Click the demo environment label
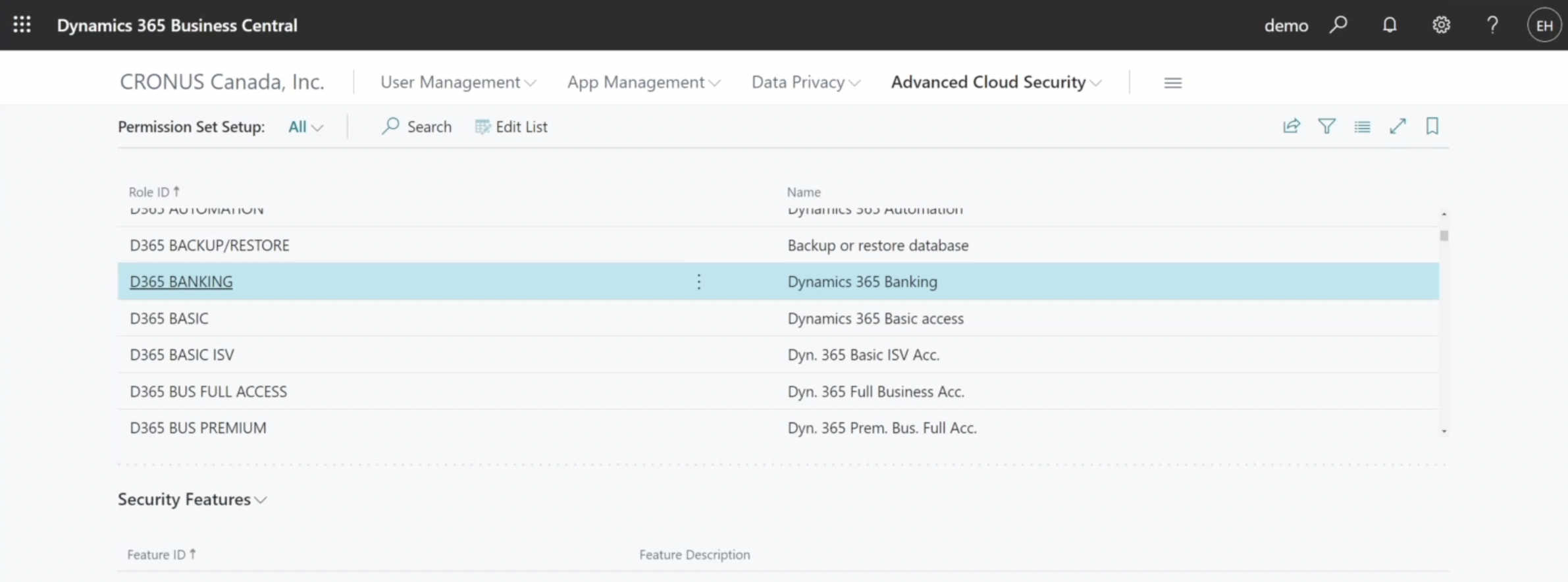 (x=1286, y=26)
